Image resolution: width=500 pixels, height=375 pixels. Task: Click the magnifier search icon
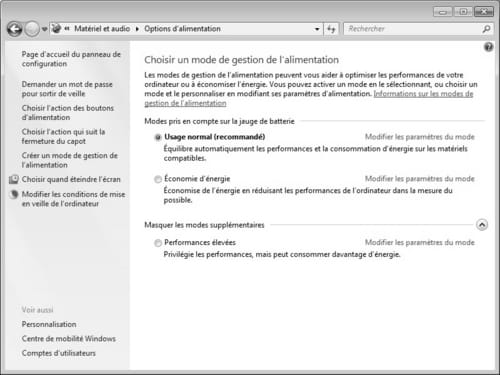pos(486,29)
